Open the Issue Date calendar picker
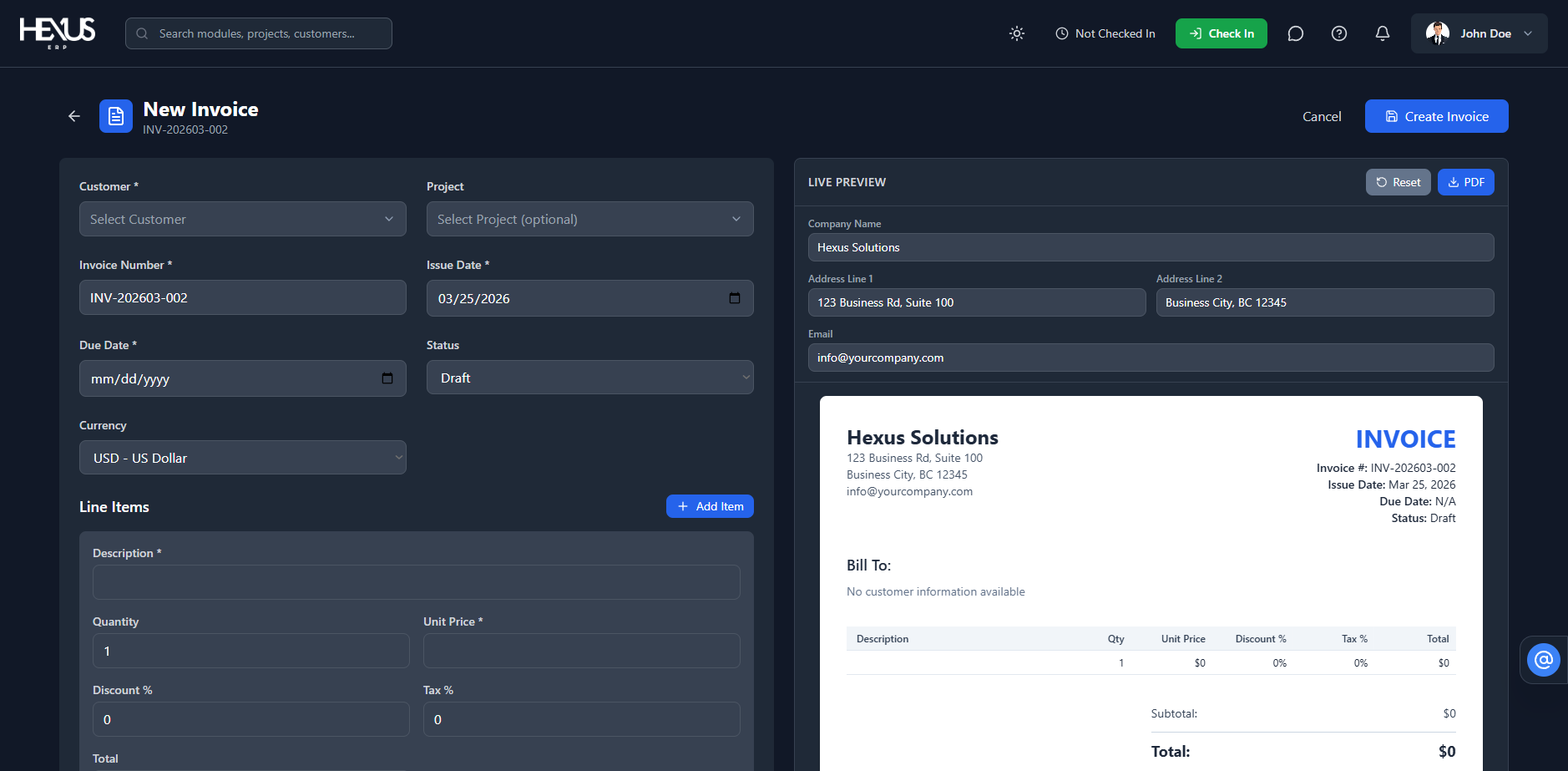Image resolution: width=1568 pixels, height=771 pixels. [735, 298]
